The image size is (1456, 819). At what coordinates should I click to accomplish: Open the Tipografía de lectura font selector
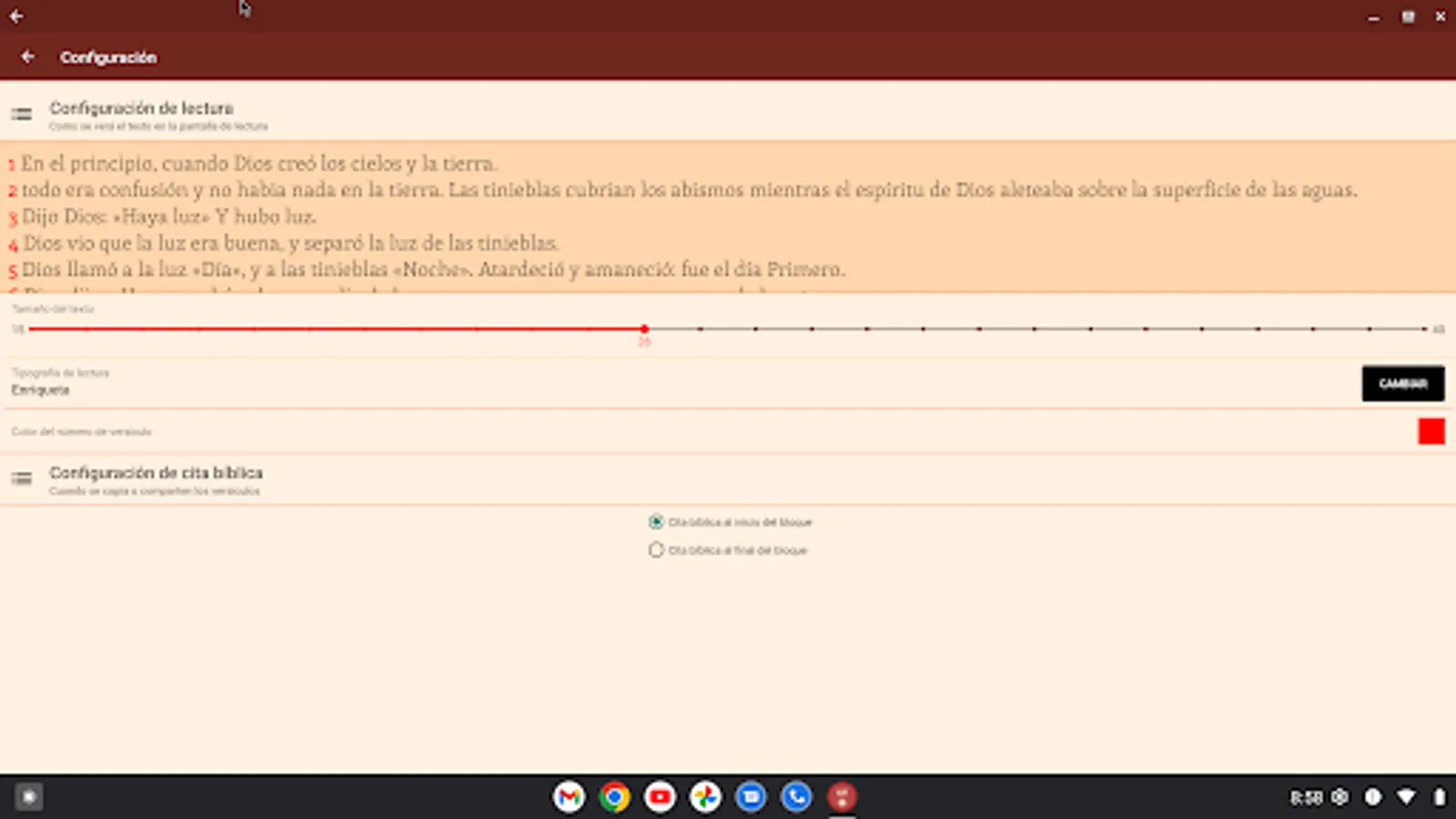[1402, 383]
